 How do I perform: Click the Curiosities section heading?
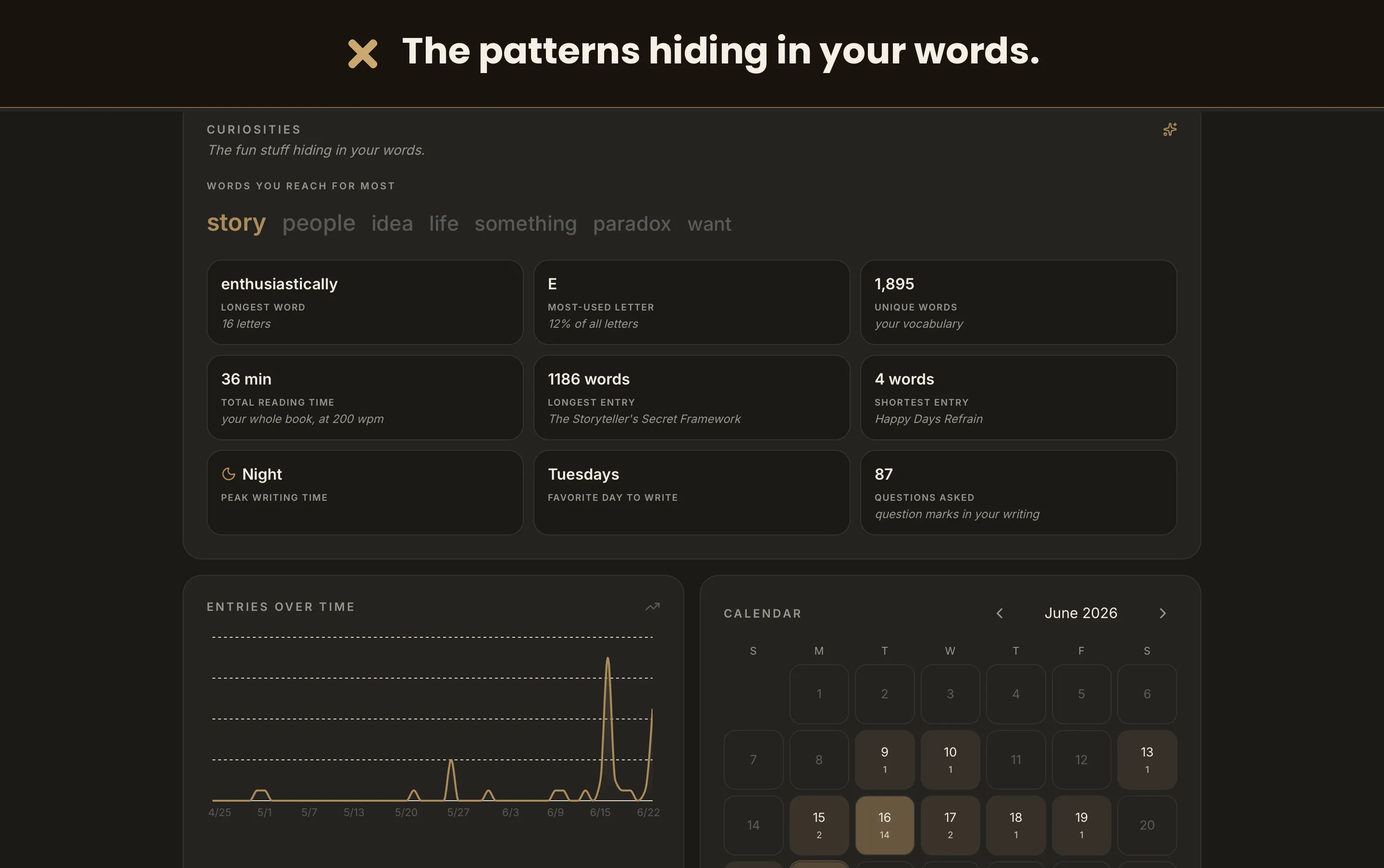[x=254, y=130]
